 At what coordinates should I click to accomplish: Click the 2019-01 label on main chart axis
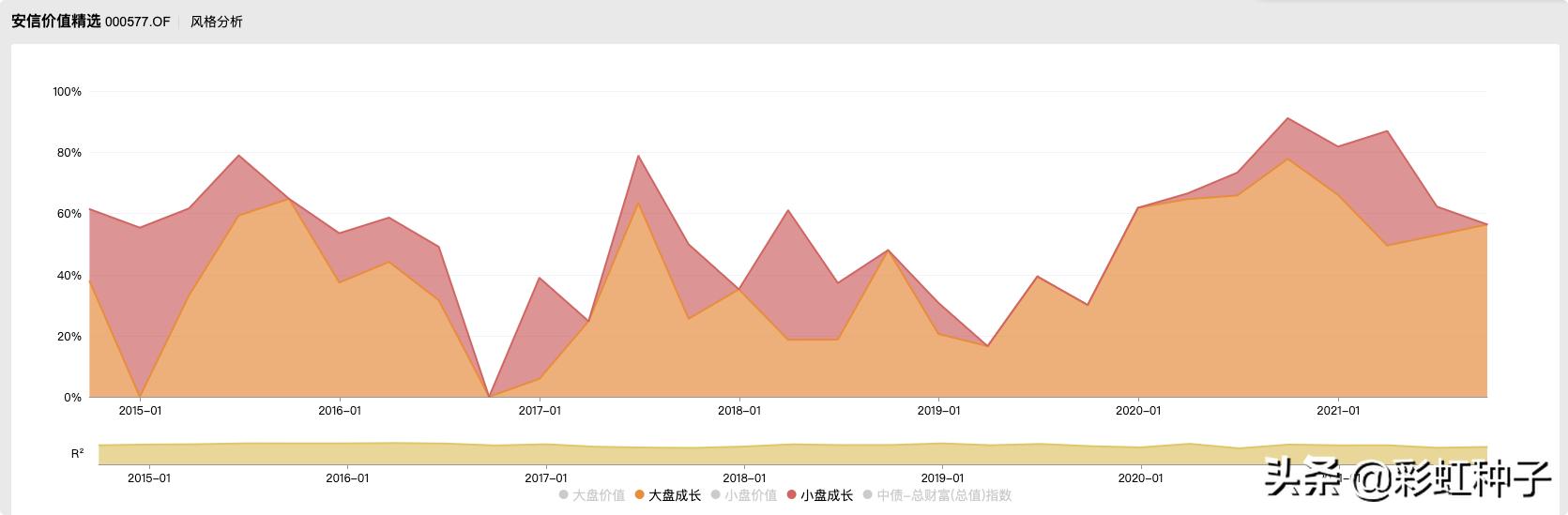pos(939,411)
